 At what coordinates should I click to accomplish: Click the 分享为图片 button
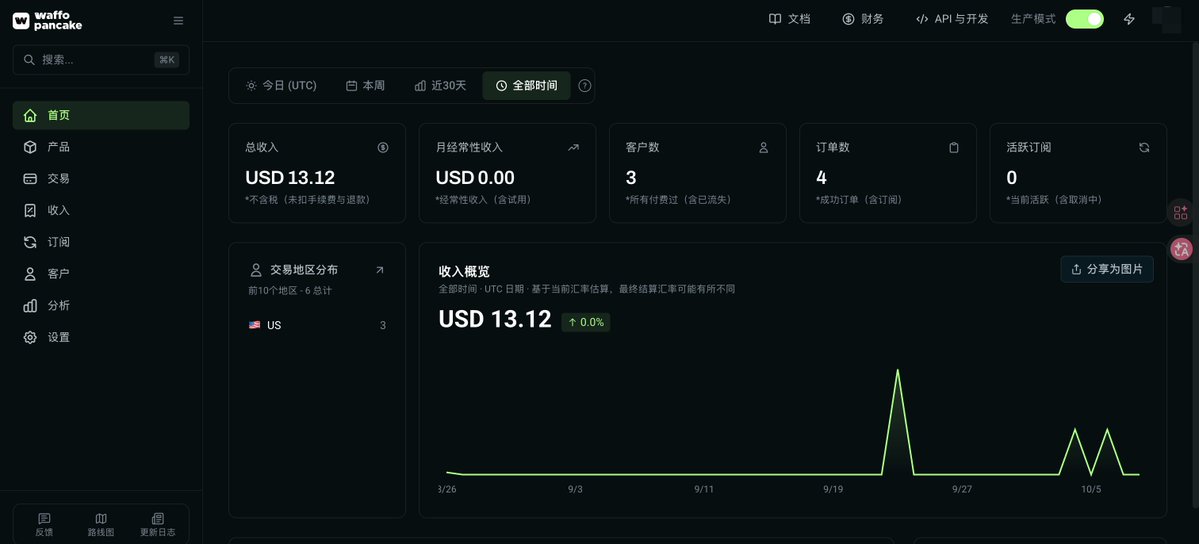[1106, 269]
